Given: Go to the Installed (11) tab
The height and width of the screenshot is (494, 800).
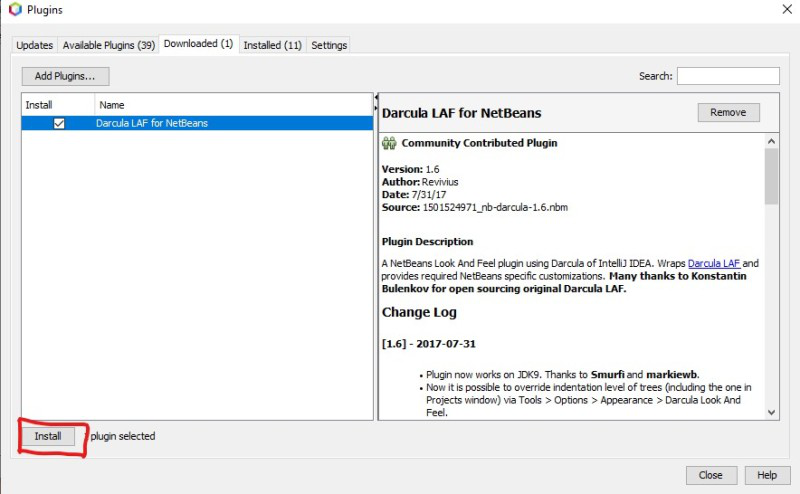Looking at the screenshot, I should tap(272, 45).
